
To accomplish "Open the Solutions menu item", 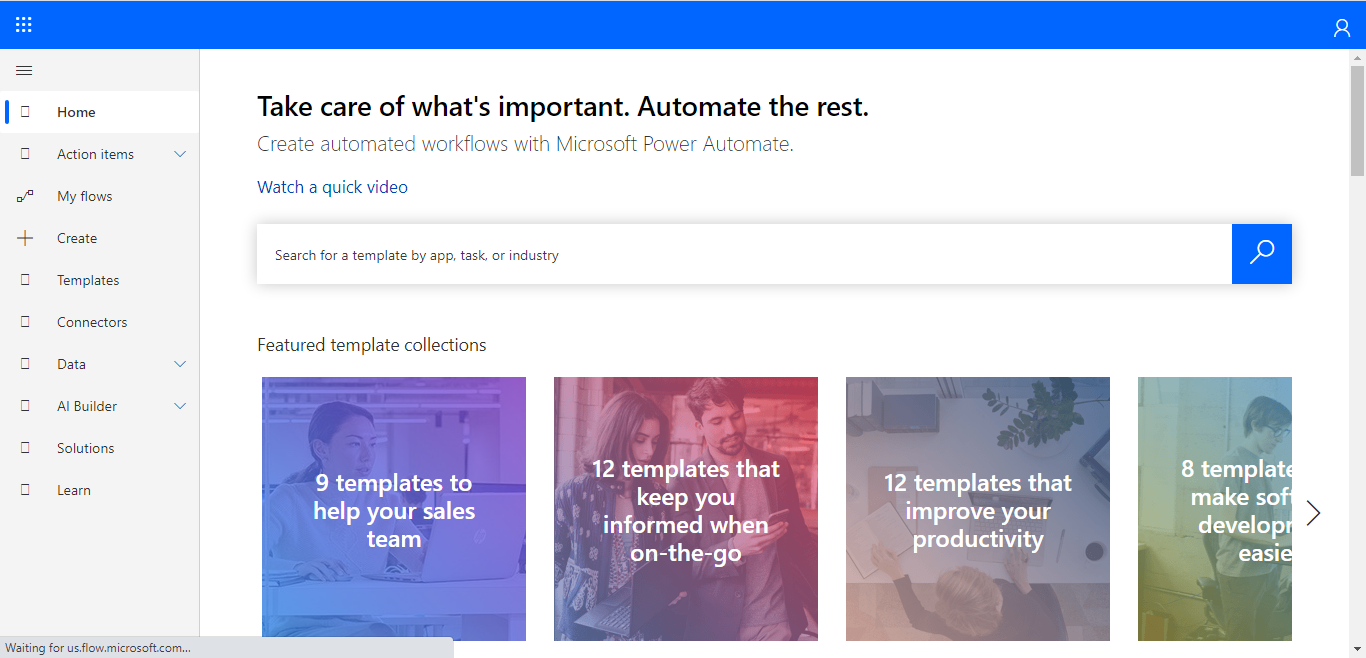I will 86,448.
